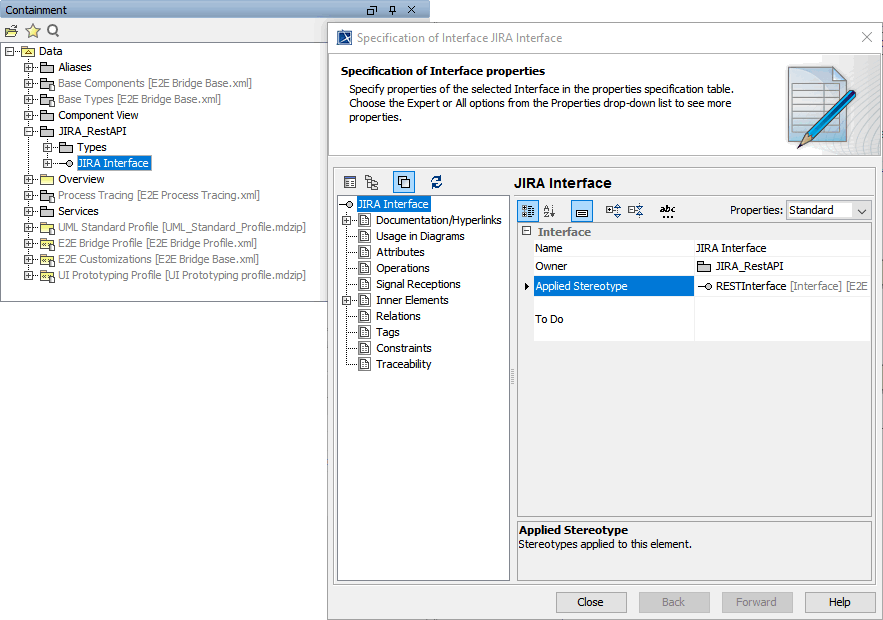This screenshot has height=620, width=883.
Task: Toggle the property description area display
Action: [x=583, y=211]
